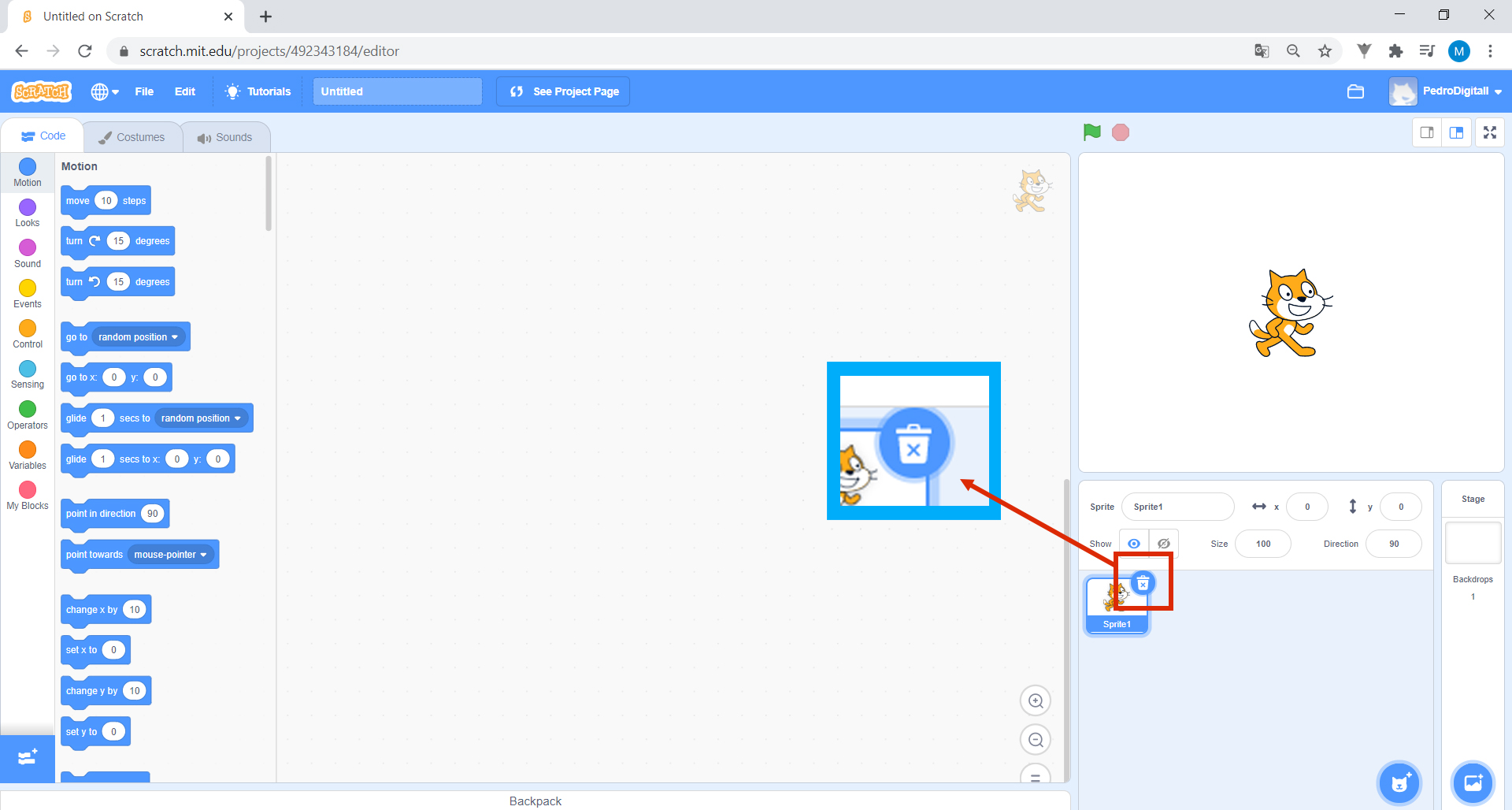This screenshot has height=810, width=1512.
Task: Open a new browser tab
Action: pos(266,17)
